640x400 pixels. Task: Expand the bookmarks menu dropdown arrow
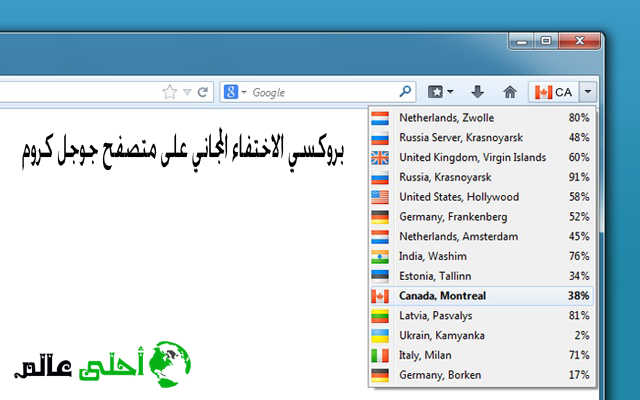coord(450,92)
